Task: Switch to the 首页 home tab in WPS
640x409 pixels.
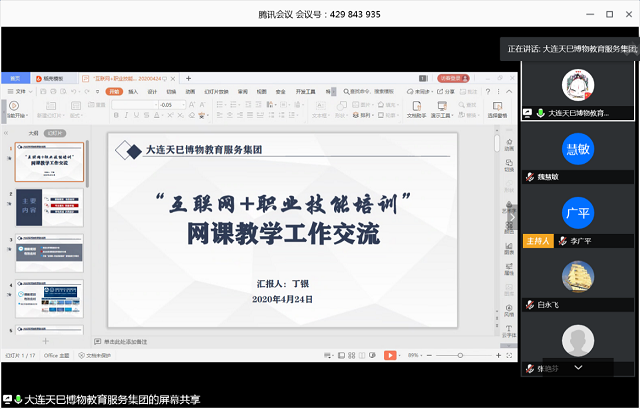Action: pos(15,78)
